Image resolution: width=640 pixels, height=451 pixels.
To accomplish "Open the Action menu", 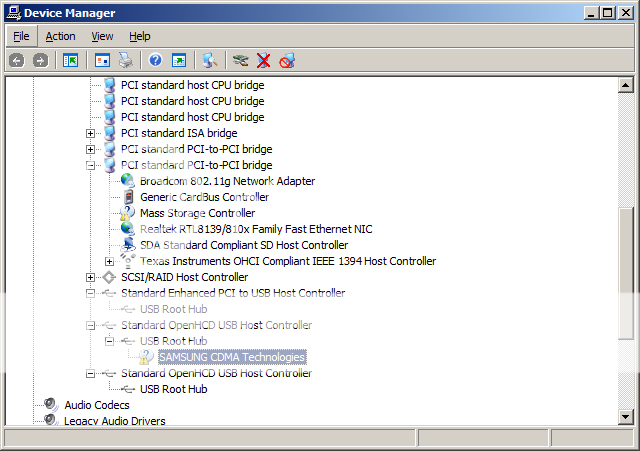I will coord(60,36).
